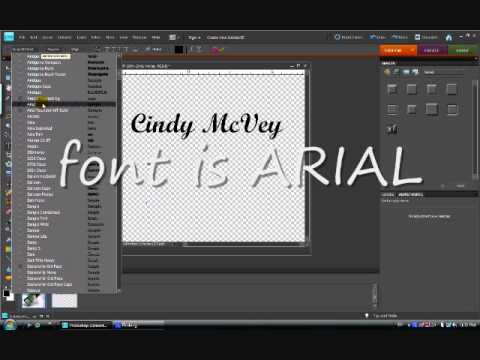Screen dimensions: 480x360
Task: Click the black text color swatch
Action: point(179,50)
